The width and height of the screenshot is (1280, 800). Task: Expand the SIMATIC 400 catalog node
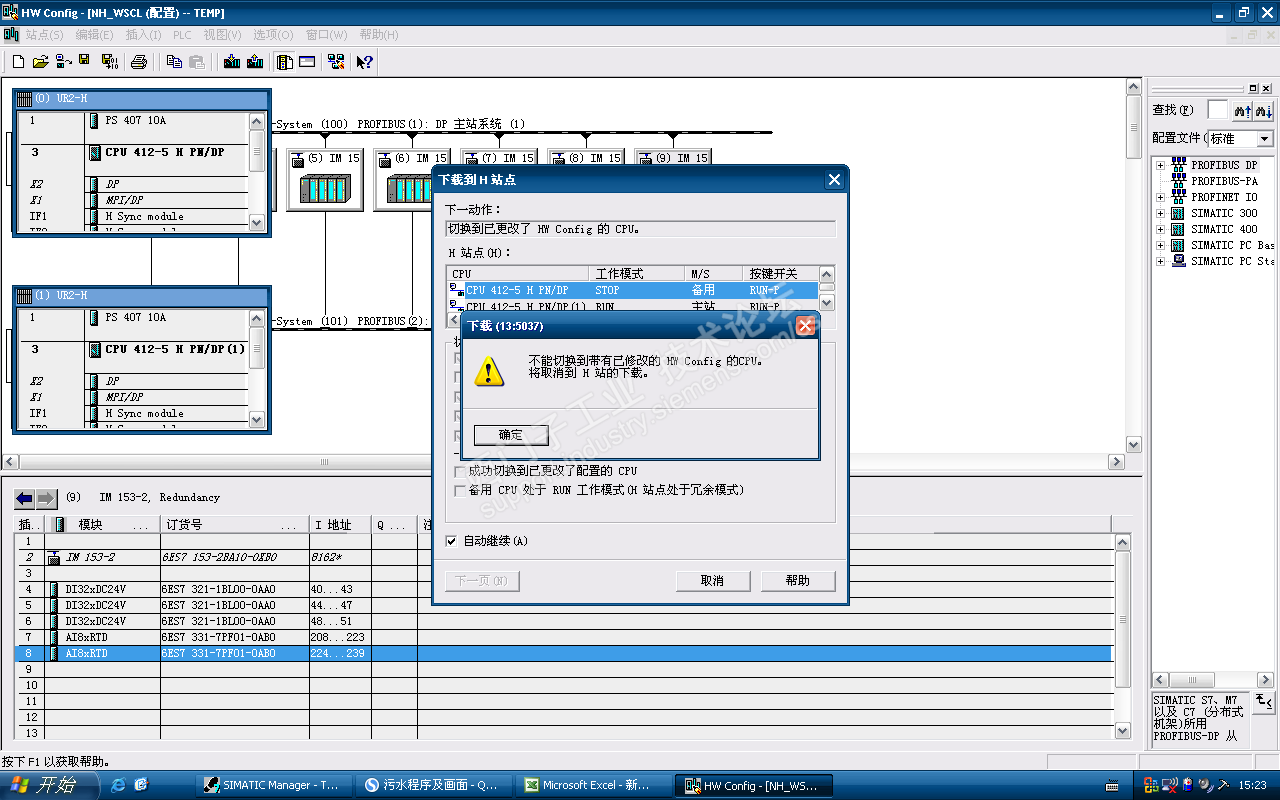[1160, 229]
